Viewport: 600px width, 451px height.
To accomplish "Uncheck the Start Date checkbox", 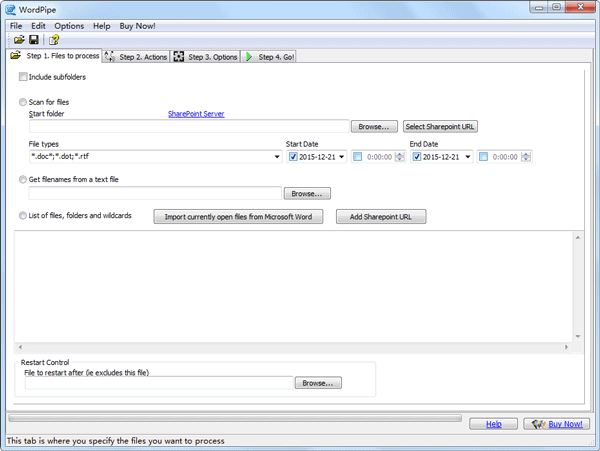I will click(x=293, y=157).
